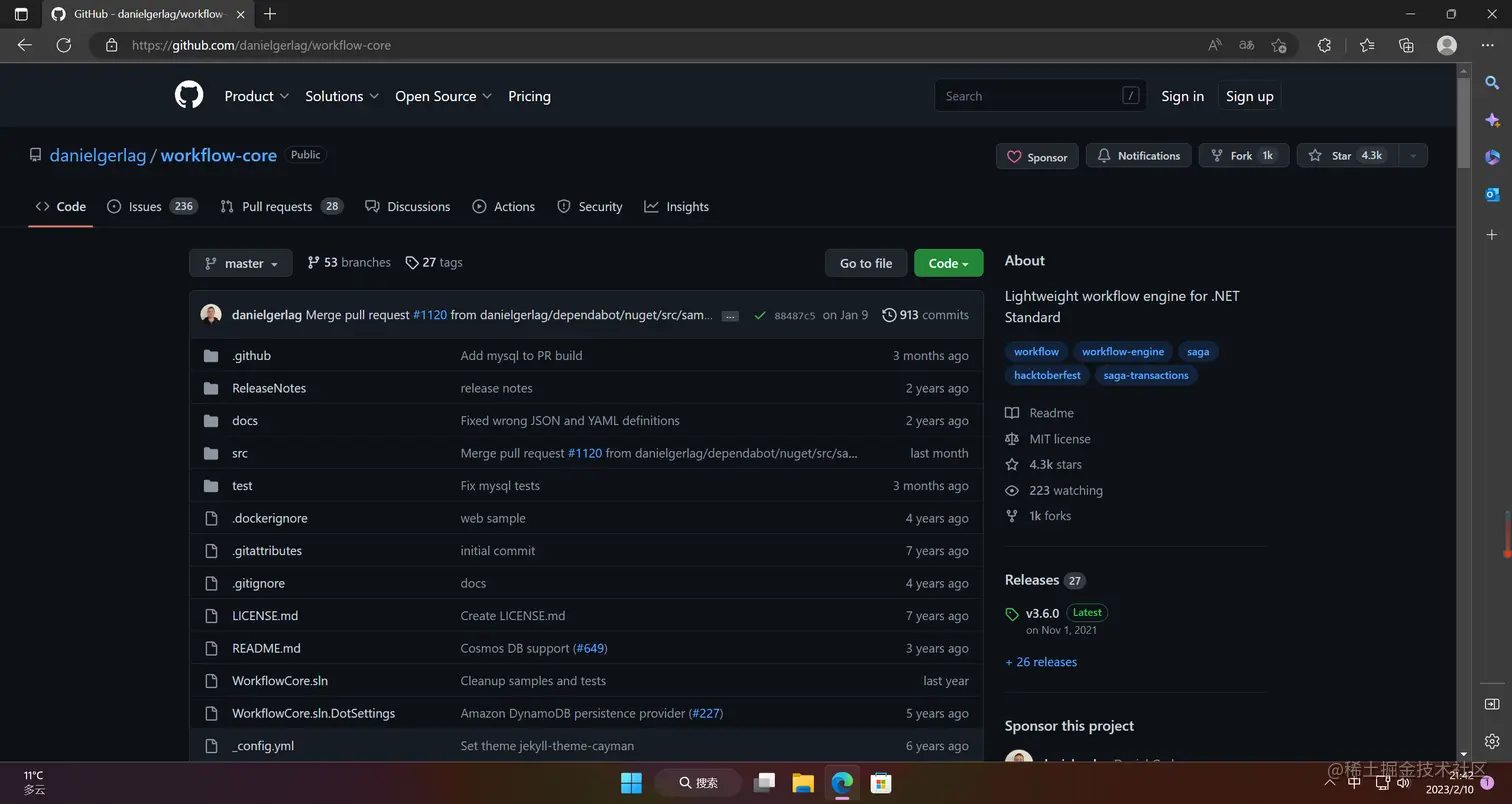Click the Windows taskbar search box
The image size is (1512, 804).
tap(698, 782)
